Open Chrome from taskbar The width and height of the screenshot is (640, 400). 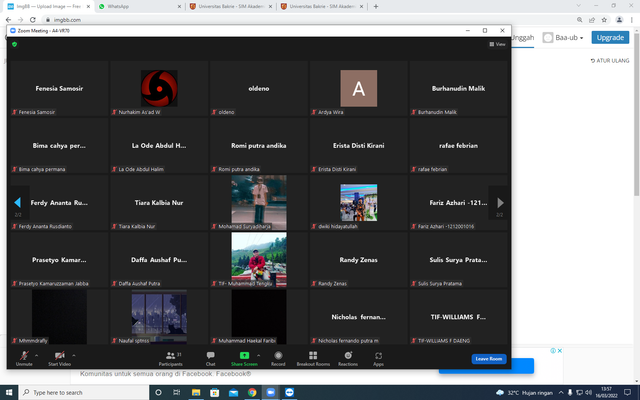[x=252, y=392]
